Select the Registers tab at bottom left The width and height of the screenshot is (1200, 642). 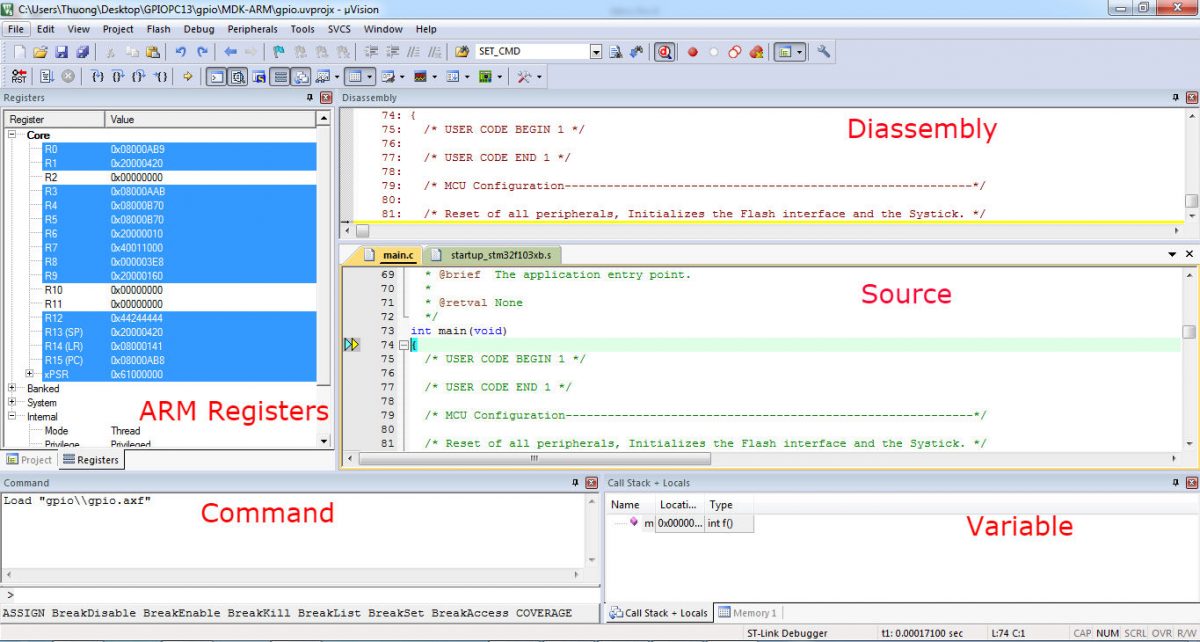click(x=91, y=460)
